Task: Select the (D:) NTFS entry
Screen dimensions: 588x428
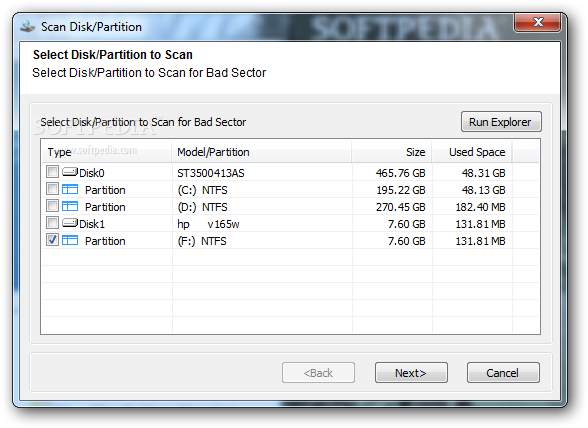Action: point(202,207)
